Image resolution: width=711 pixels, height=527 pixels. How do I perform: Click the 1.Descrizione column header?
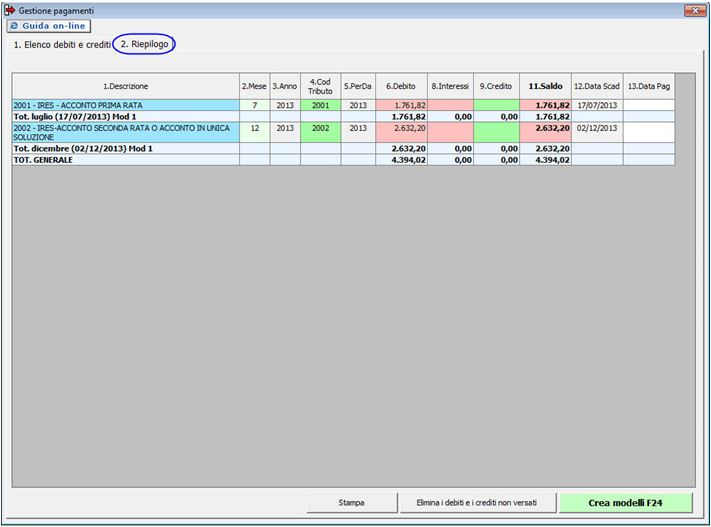point(126,86)
